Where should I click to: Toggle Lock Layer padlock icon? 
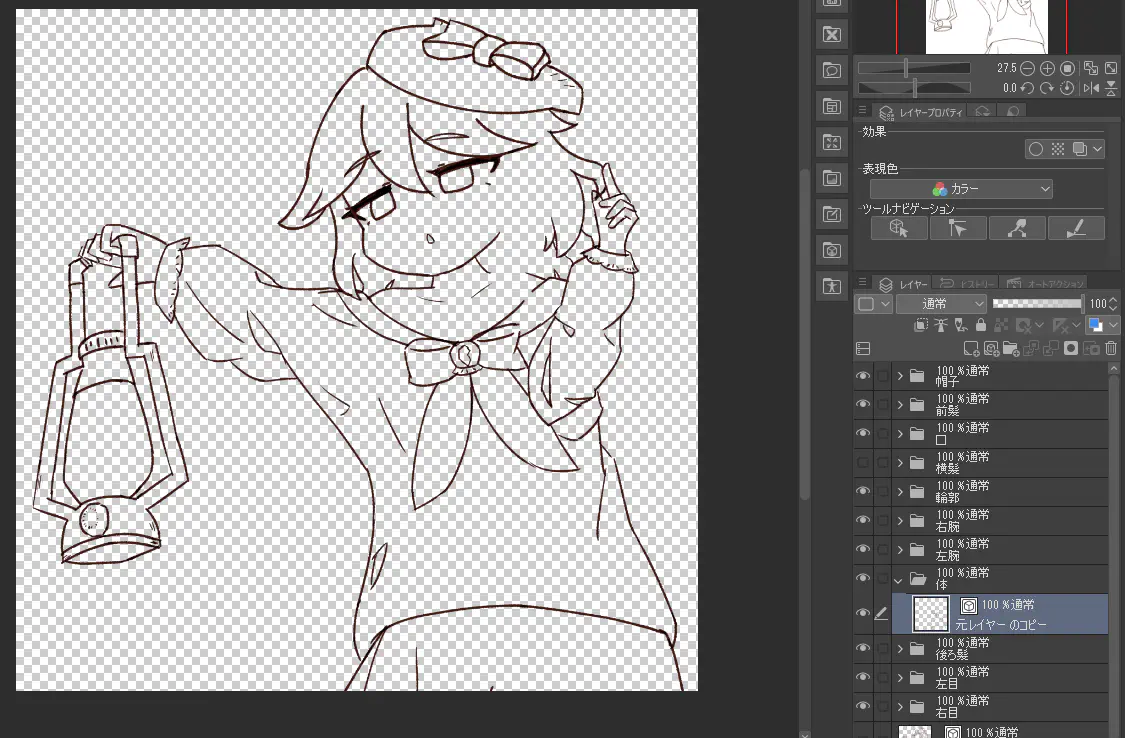pos(981,326)
